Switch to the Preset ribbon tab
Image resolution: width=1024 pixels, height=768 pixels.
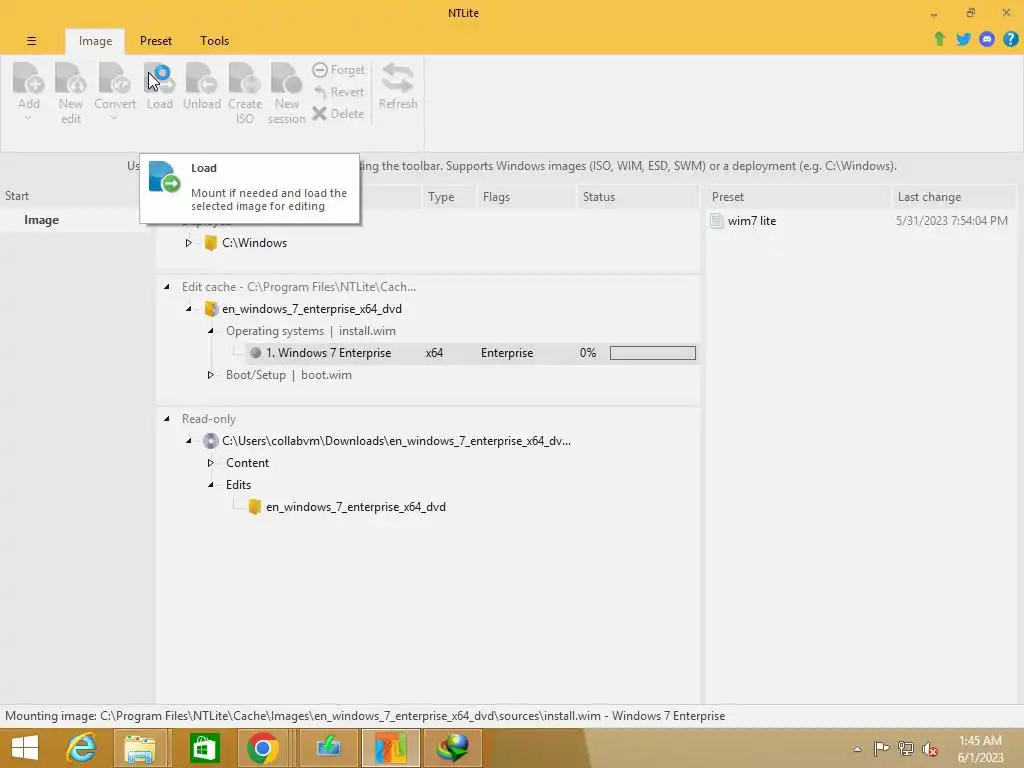pos(155,41)
